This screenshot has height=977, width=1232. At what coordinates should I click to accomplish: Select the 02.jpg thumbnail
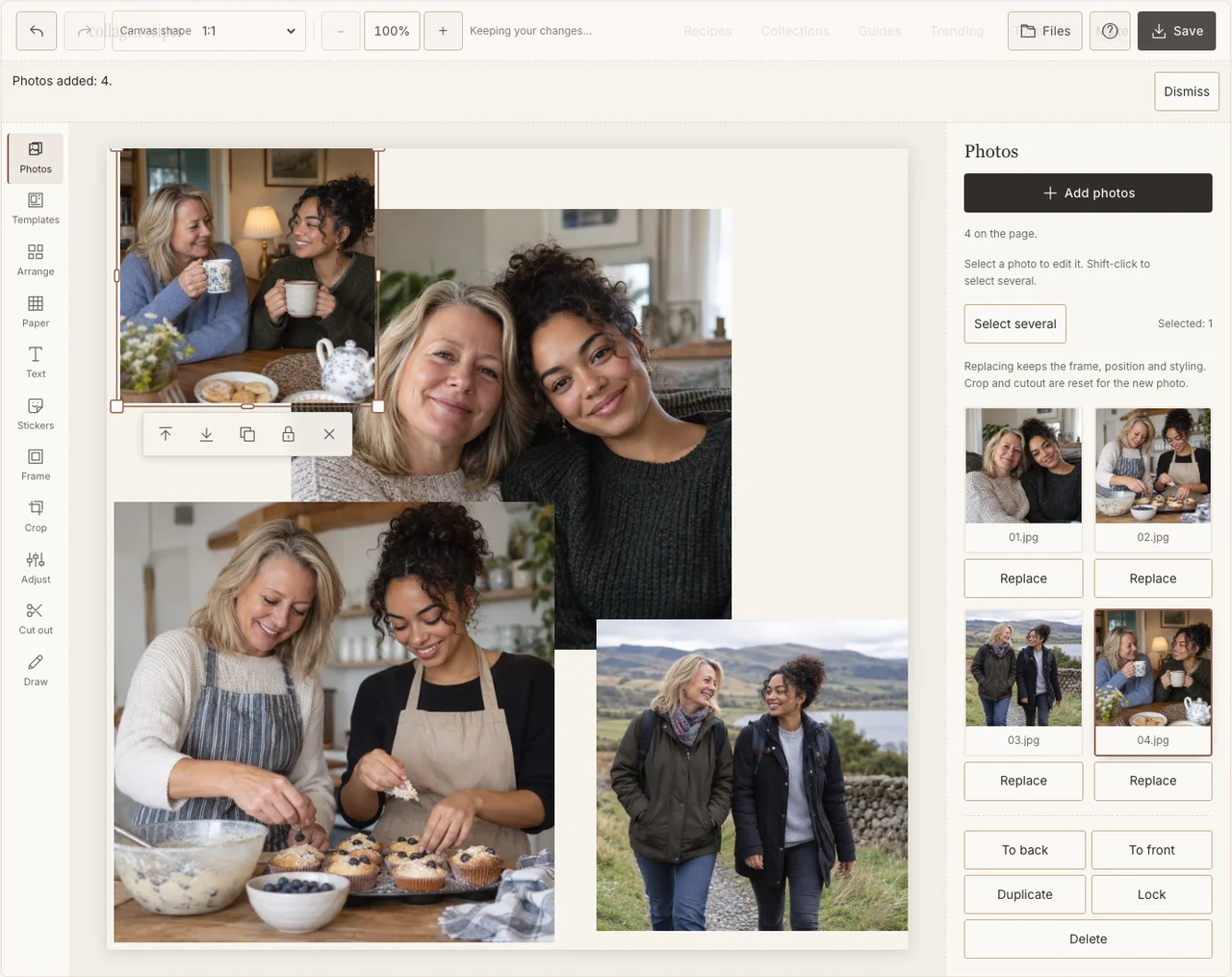tap(1153, 479)
